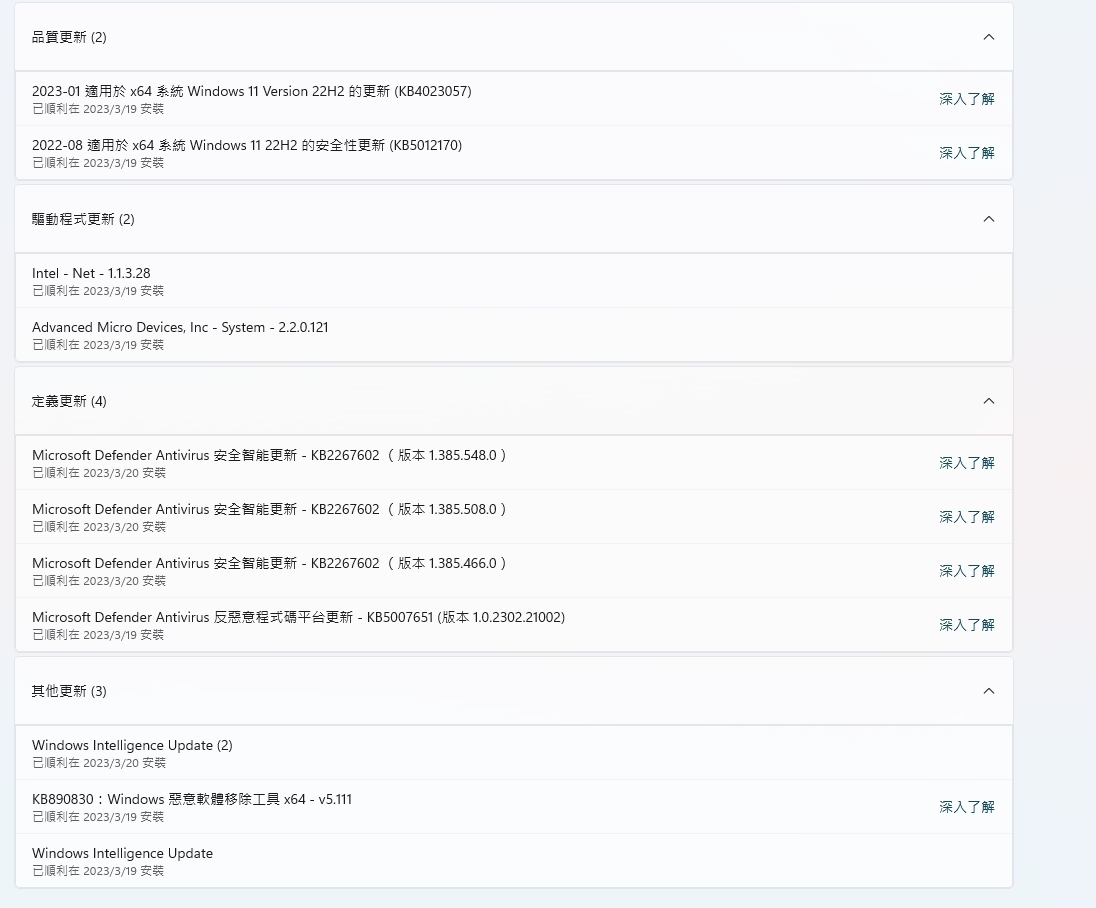Click install date under Intel - Net driver
The height and width of the screenshot is (908, 1096).
98,291
